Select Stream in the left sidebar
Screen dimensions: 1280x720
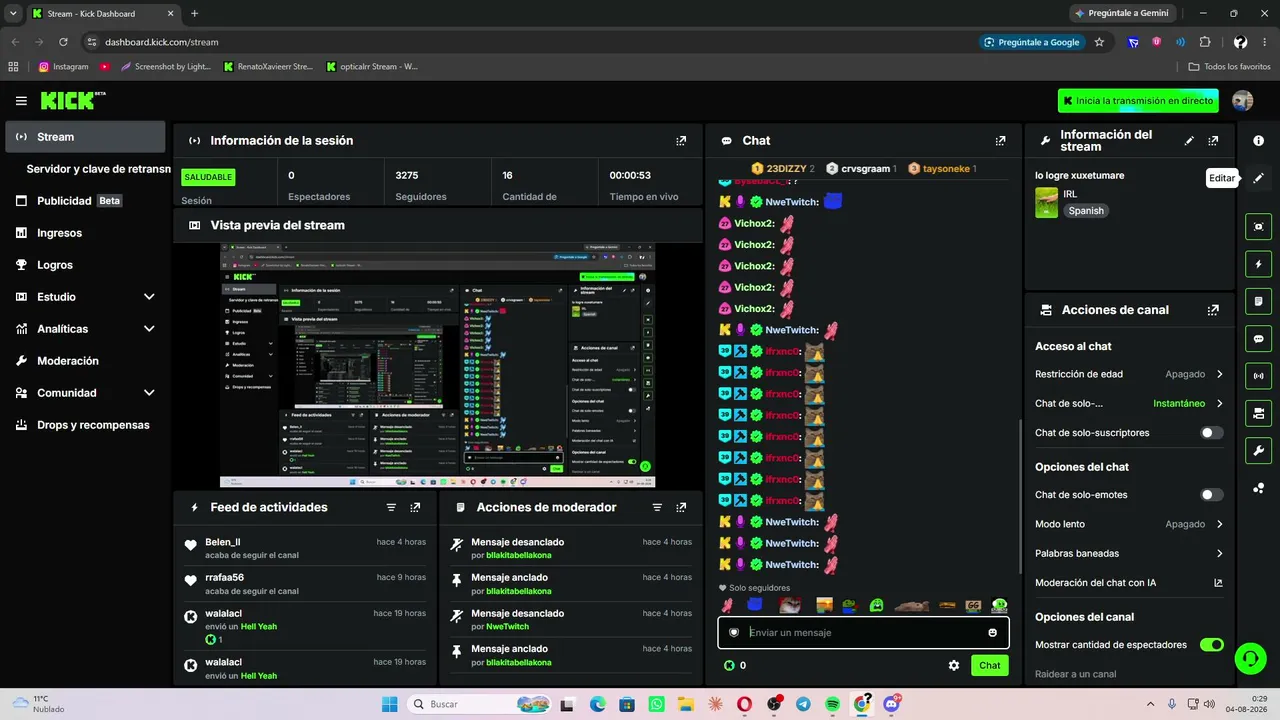click(85, 137)
